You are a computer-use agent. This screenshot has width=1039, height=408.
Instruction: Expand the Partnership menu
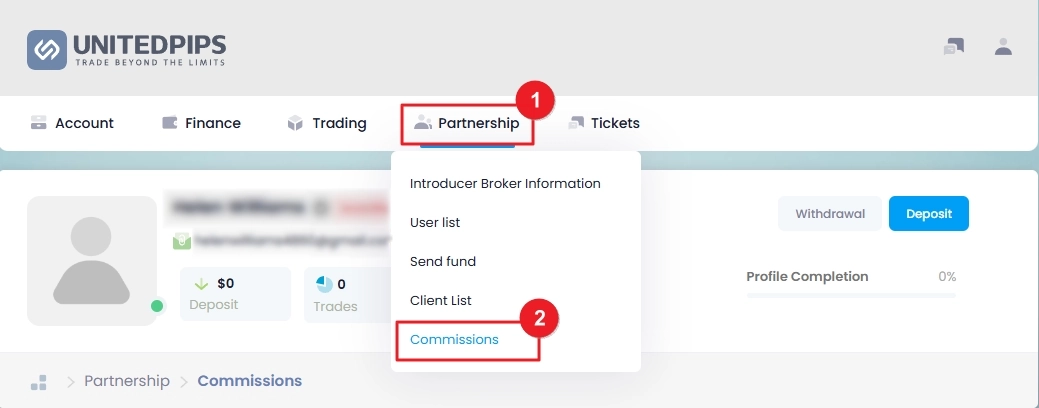467,123
